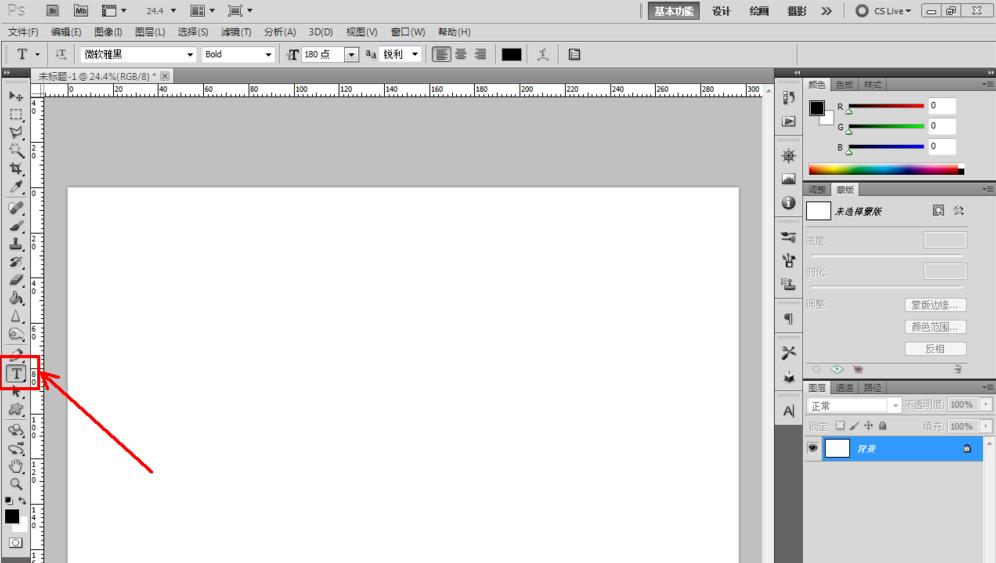Click the 反相 button
This screenshot has width=996, height=563.
935,349
